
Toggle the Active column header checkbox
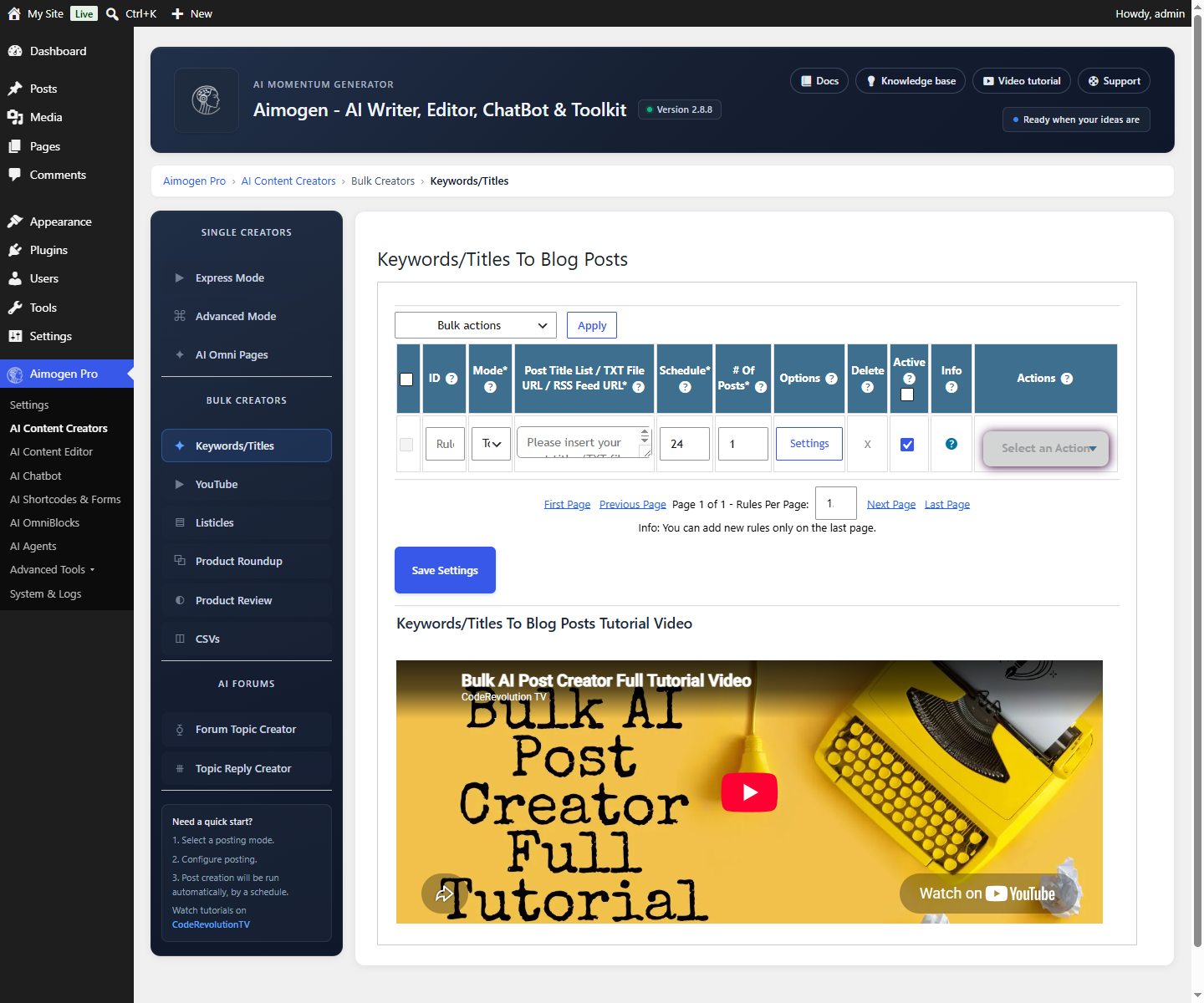point(907,395)
